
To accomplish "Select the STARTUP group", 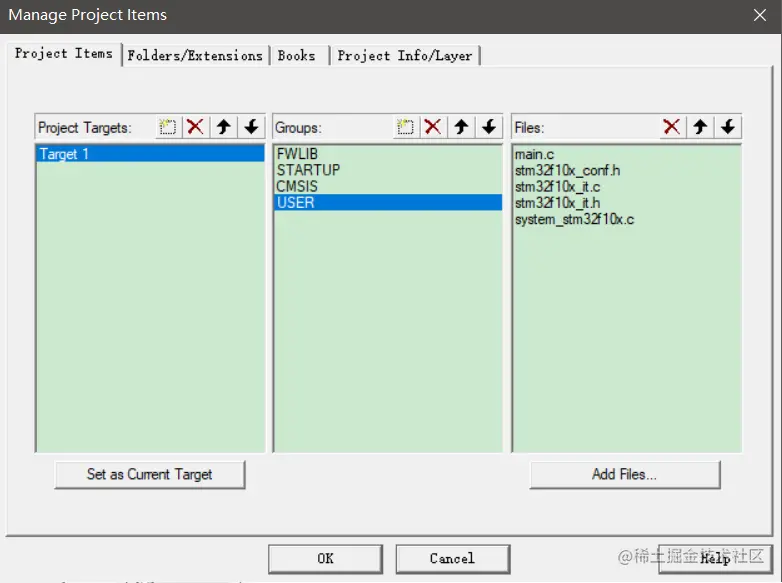I will pos(388,170).
